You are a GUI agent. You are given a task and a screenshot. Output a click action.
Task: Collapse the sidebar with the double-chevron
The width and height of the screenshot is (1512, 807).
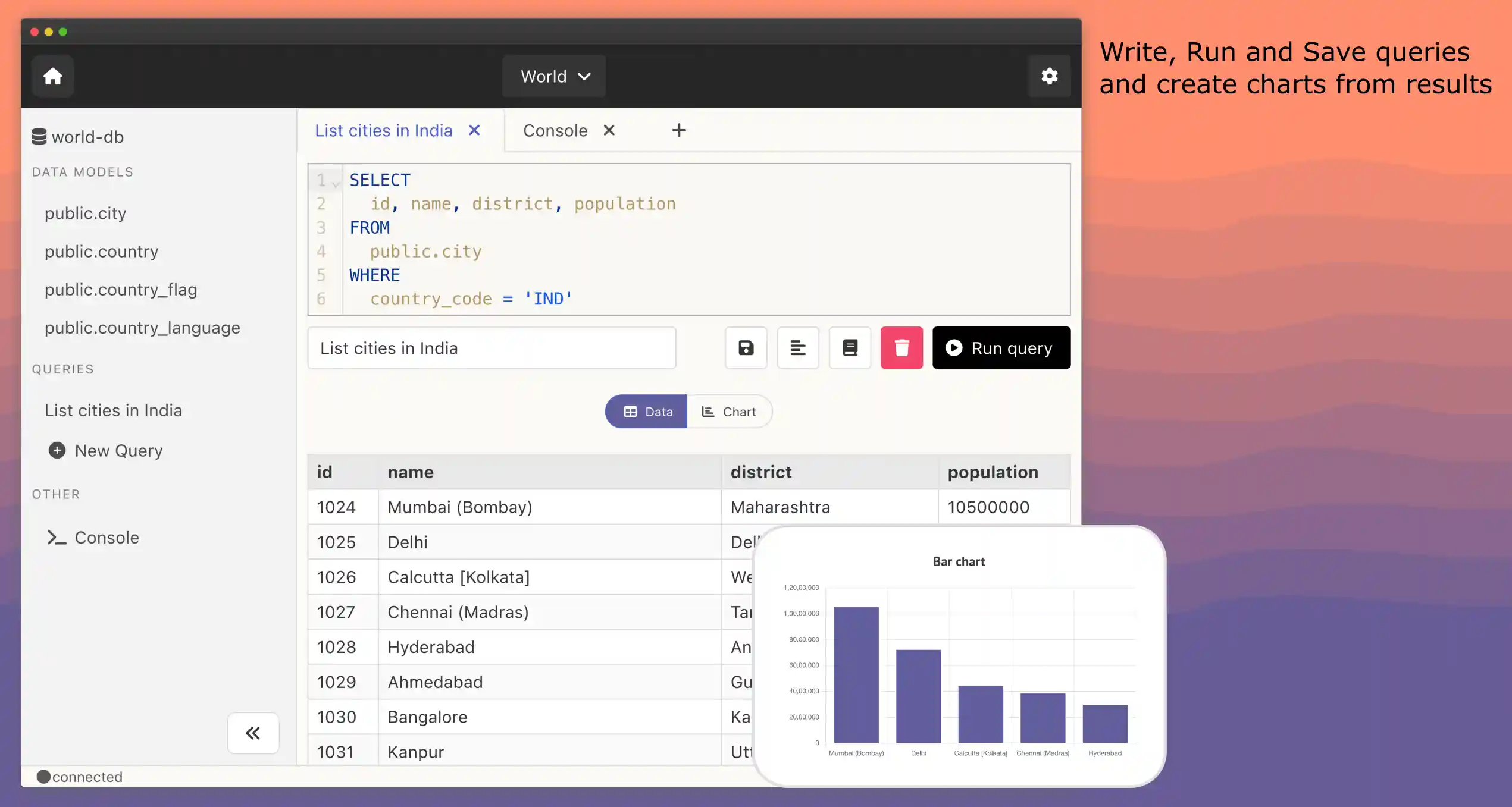point(252,733)
